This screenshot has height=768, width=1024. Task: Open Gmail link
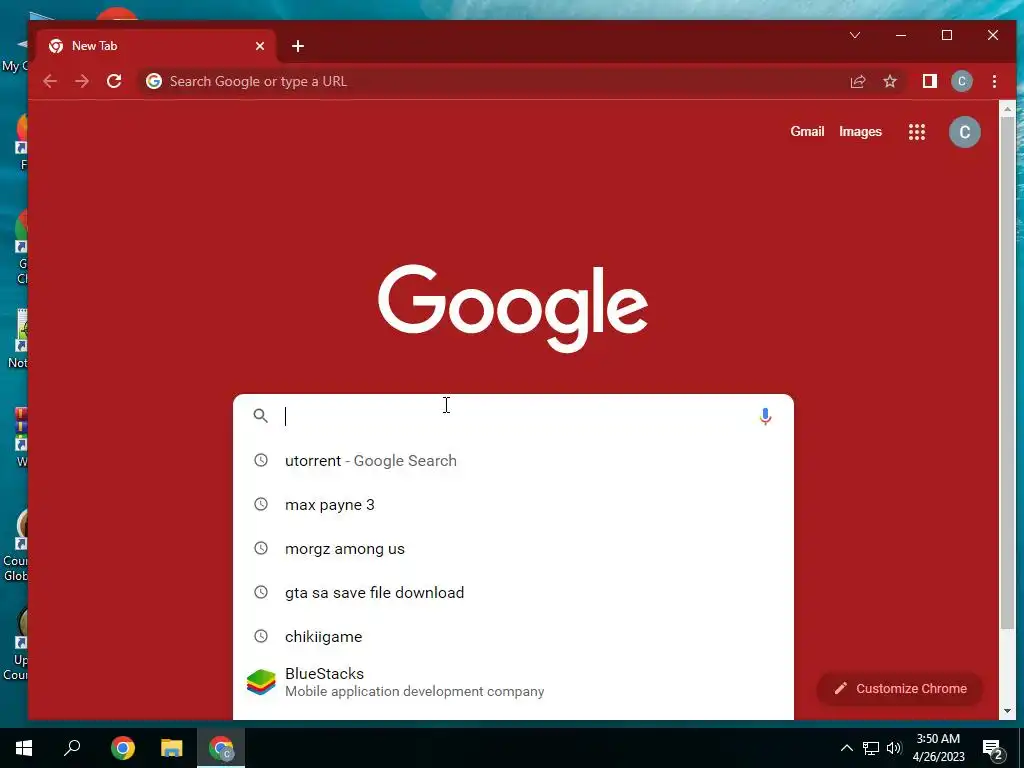tap(807, 131)
